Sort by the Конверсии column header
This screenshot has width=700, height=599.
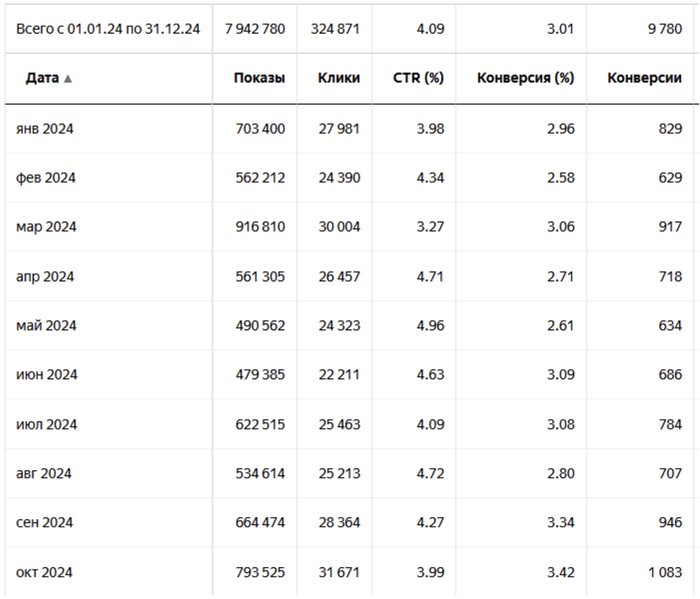(x=644, y=78)
